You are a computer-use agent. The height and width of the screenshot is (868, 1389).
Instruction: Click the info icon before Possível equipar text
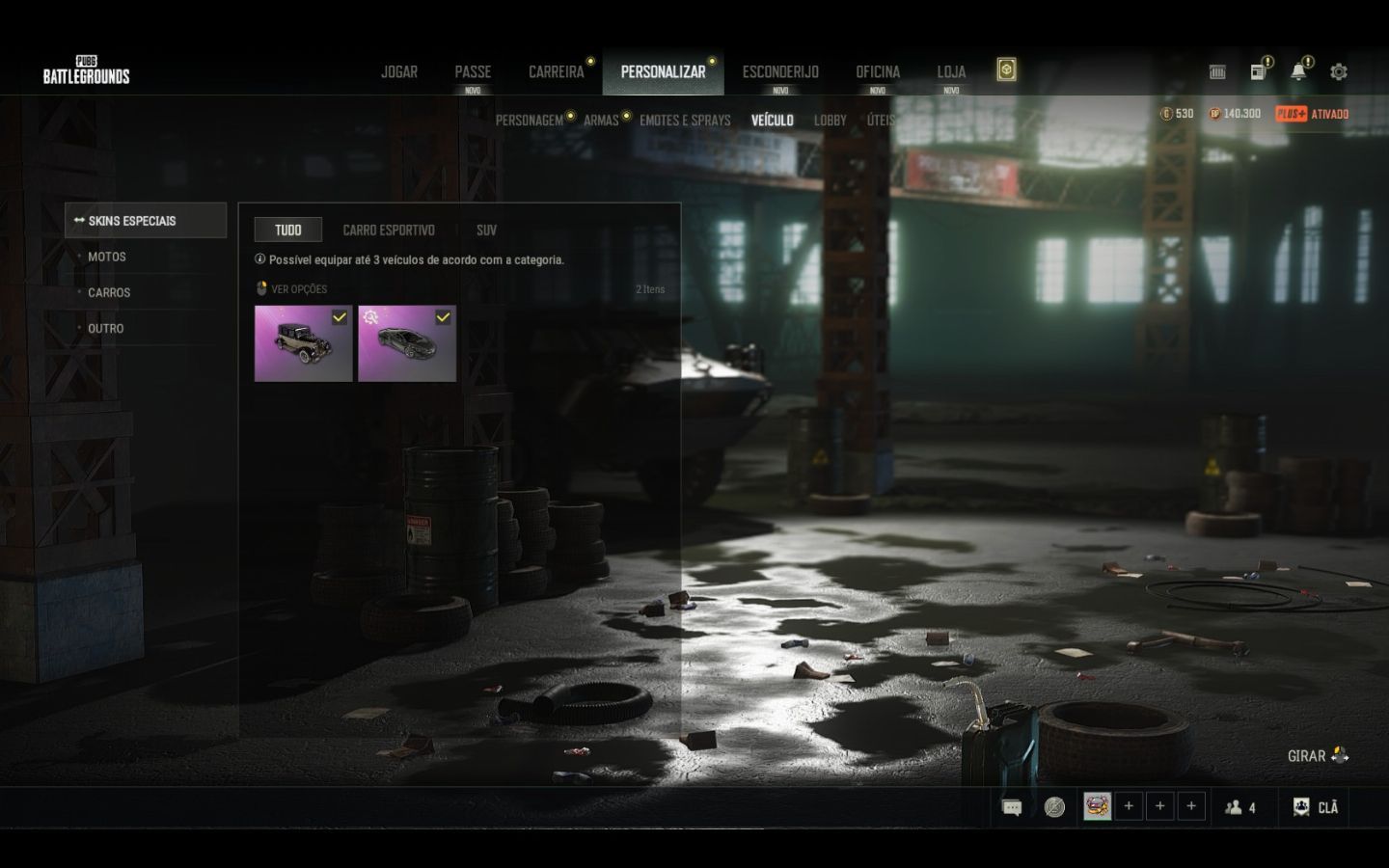[259, 259]
